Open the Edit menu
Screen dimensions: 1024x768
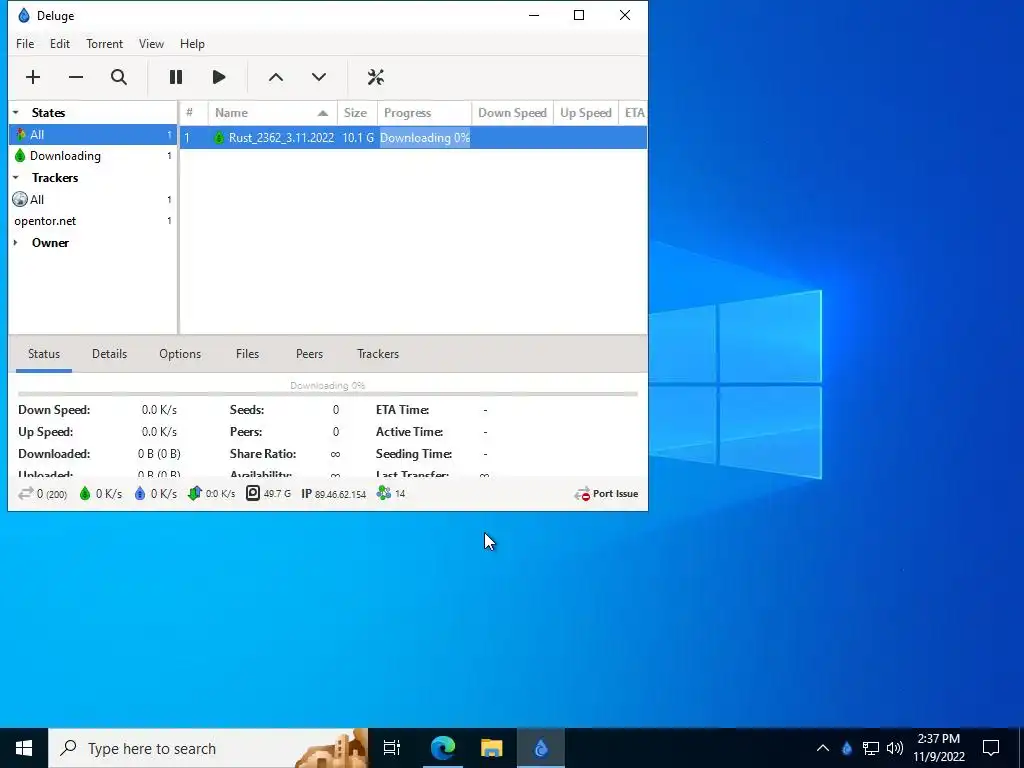tap(59, 44)
